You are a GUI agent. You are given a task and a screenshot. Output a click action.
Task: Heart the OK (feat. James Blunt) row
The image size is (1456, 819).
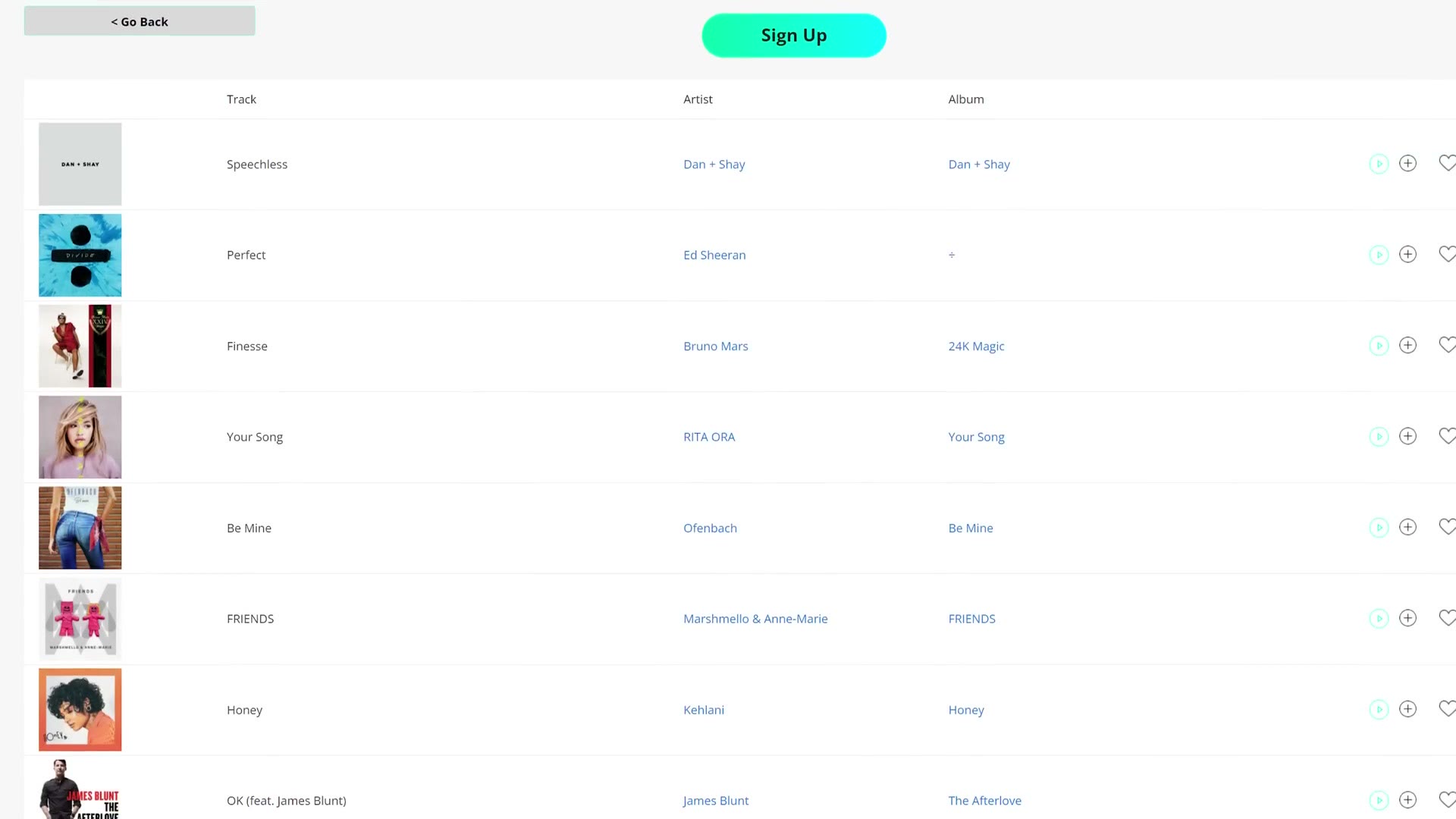click(1447, 800)
